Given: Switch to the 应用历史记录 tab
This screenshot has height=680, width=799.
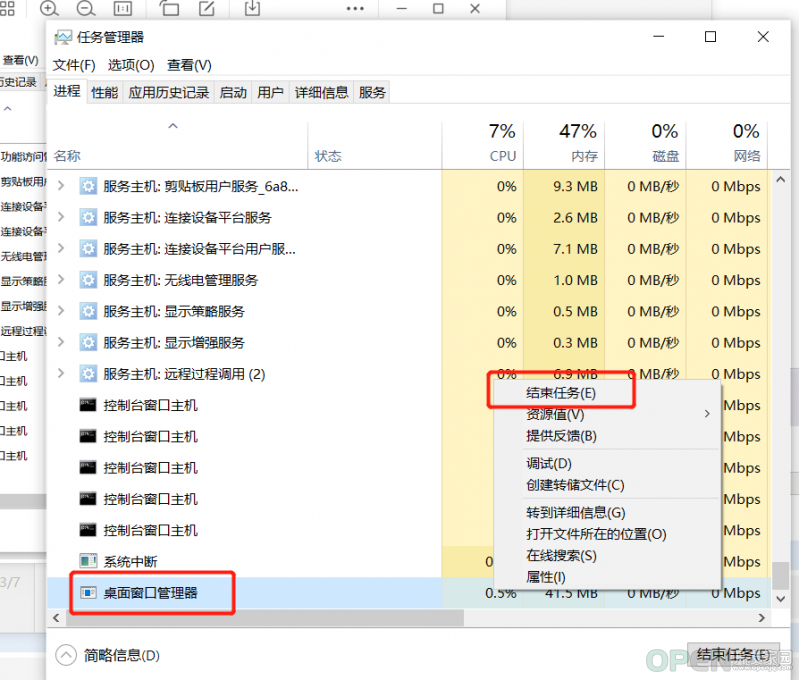Looking at the screenshot, I should 169,92.
